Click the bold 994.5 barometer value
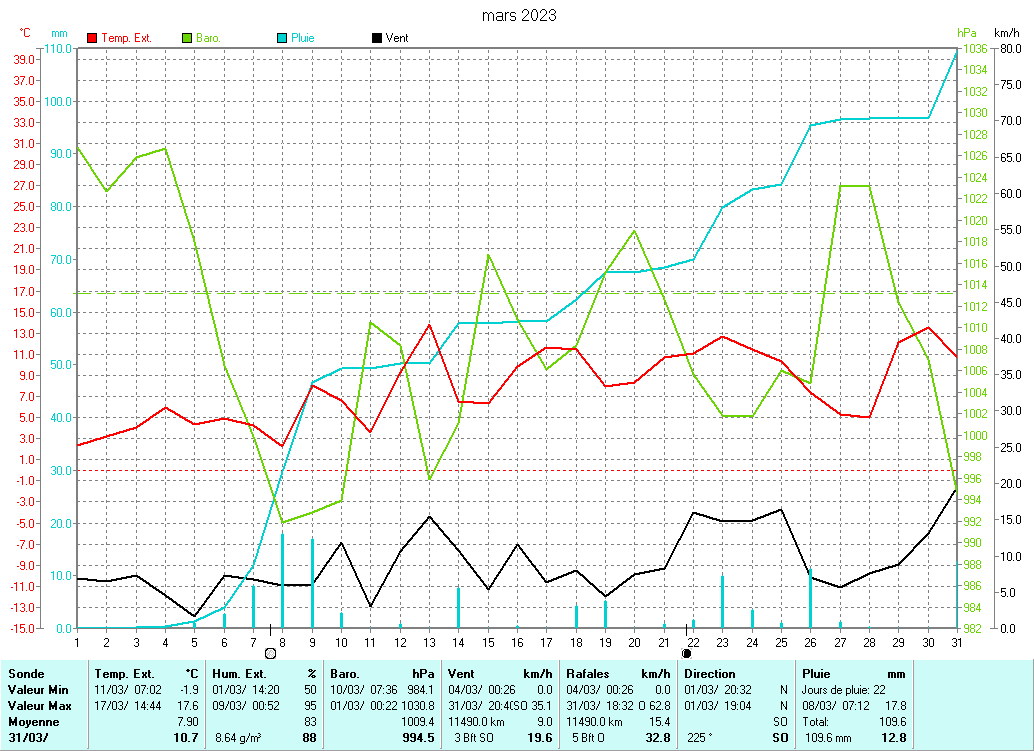This screenshot has width=1034, height=751. click(x=418, y=738)
